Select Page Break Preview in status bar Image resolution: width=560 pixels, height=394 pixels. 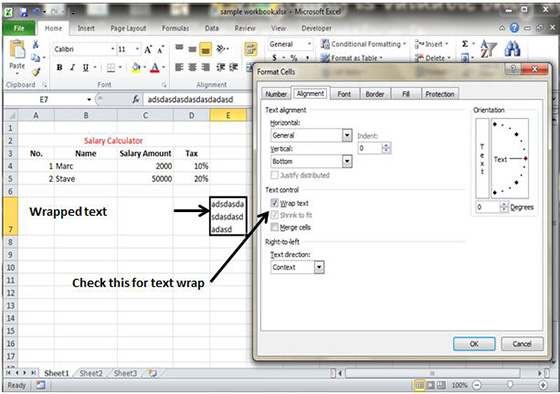[441, 385]
